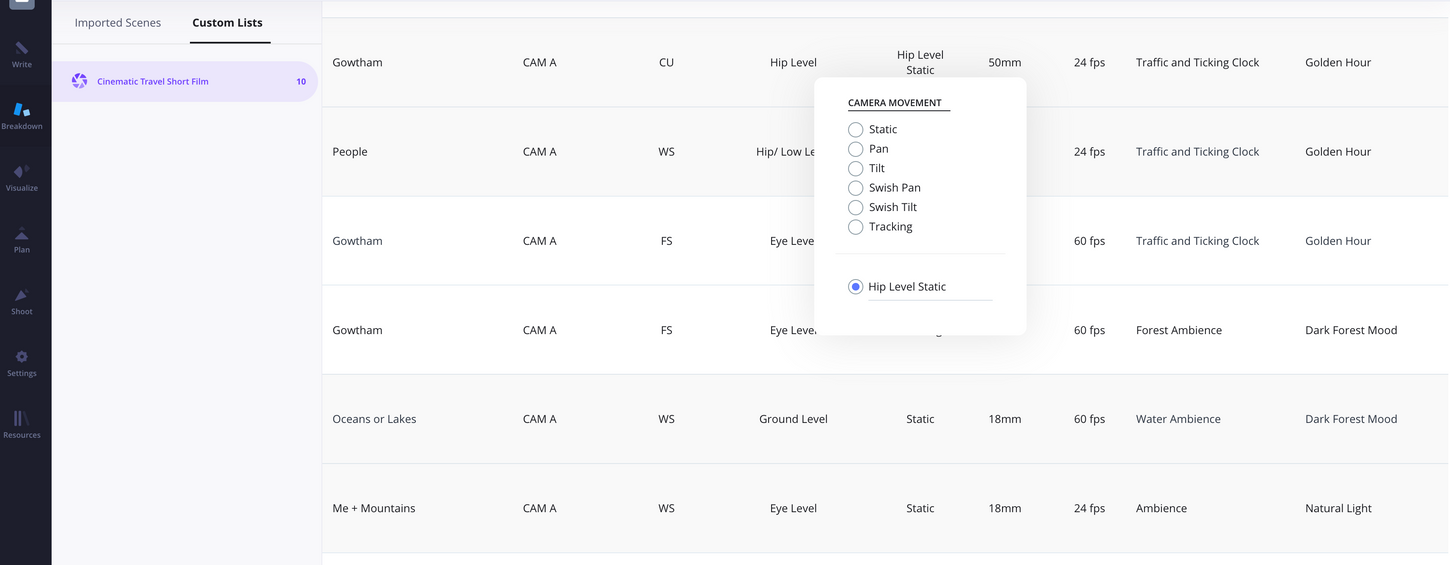Click the Cinematic Travel Short Film shutter icon

pos(80,81)
